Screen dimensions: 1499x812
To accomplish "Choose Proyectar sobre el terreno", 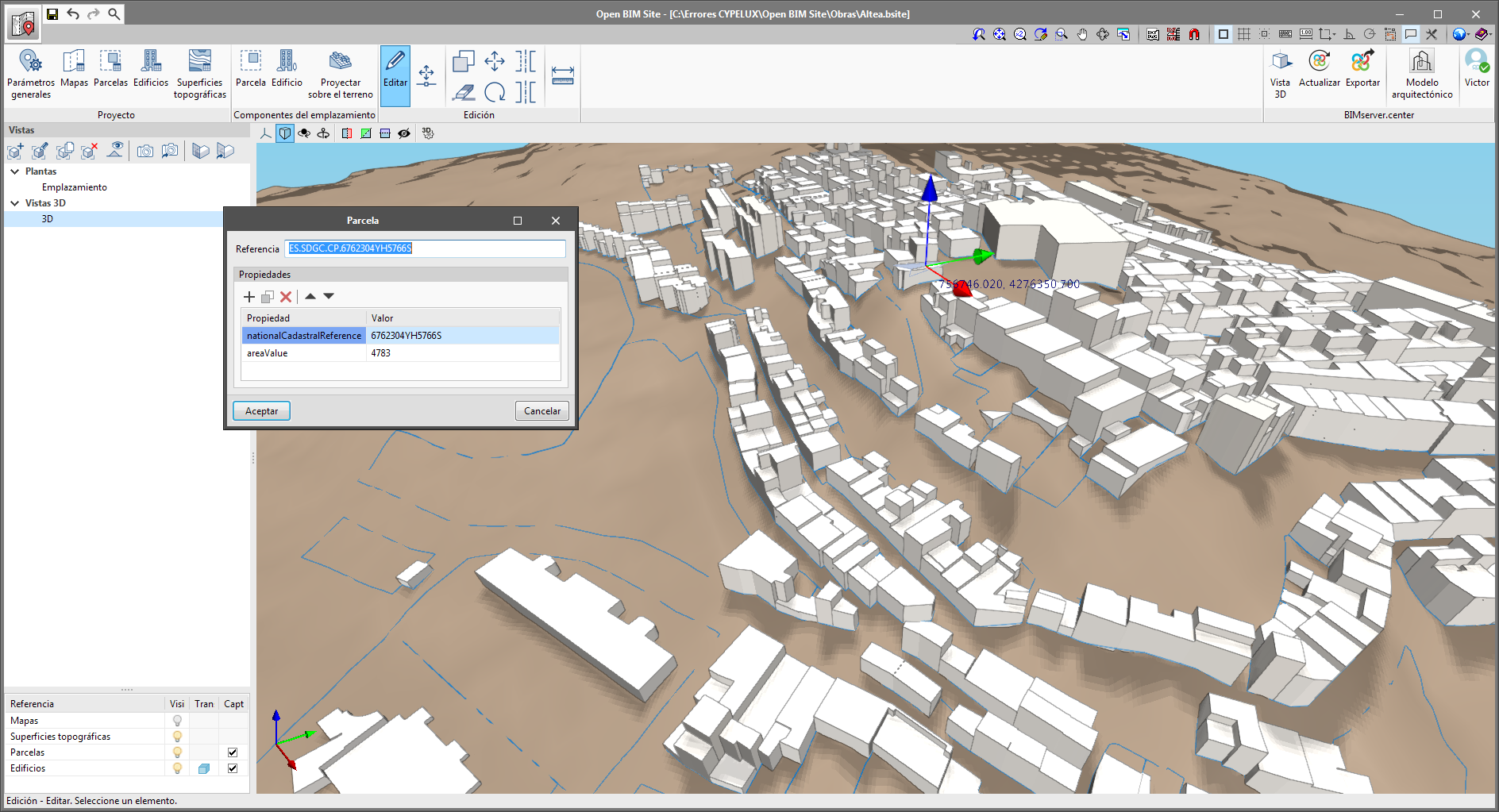I will point(341,73).
